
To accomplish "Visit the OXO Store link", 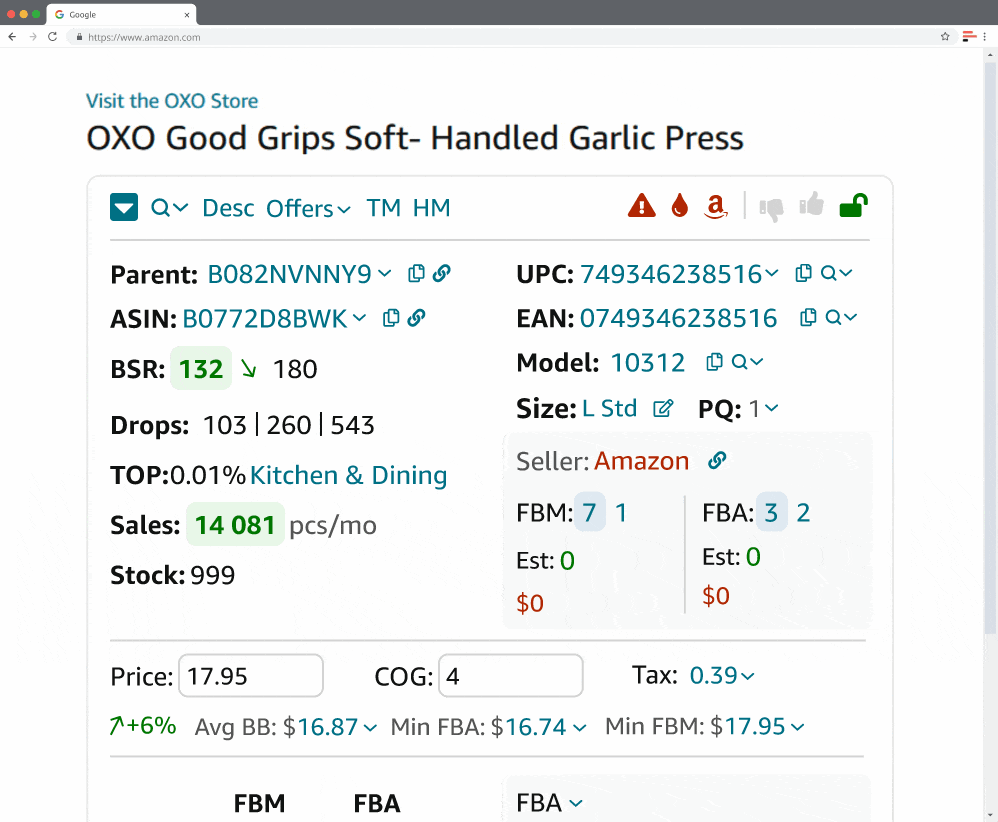I will (x=172, y=101).
